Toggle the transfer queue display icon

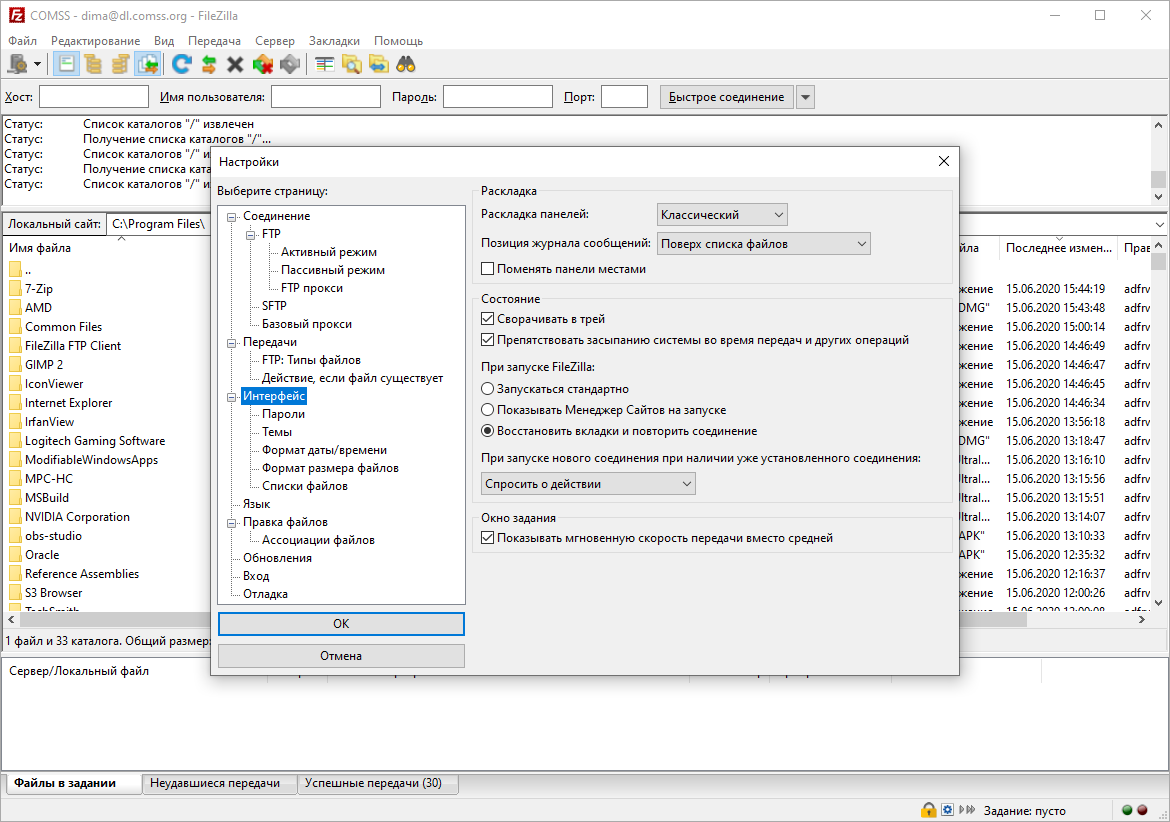tap(147, 65)
